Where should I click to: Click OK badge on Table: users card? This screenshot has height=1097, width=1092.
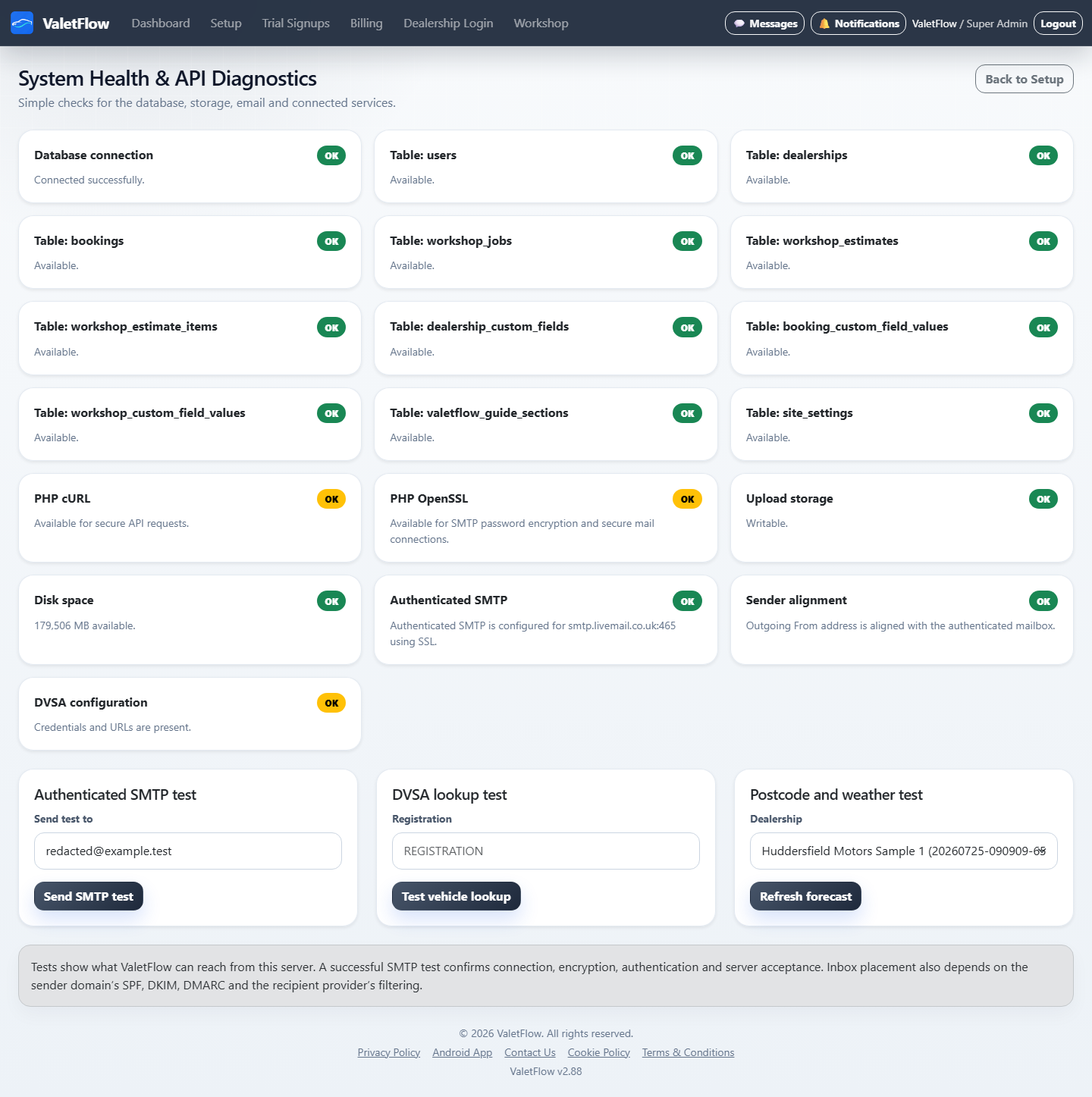(687, 155)
